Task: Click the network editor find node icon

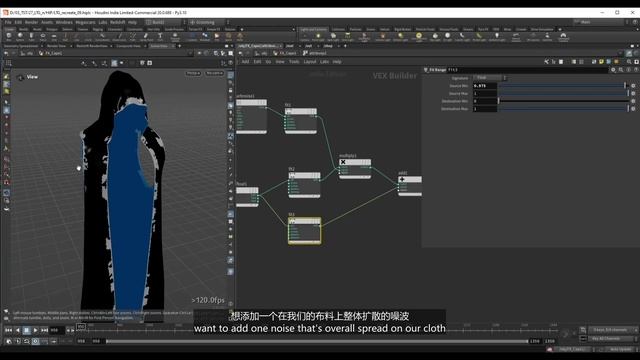Action: [629, 62]
